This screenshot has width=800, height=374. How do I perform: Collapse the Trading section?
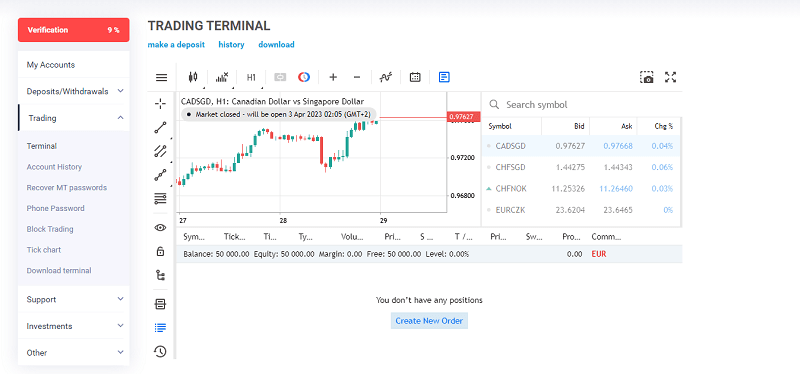point(73,118)
